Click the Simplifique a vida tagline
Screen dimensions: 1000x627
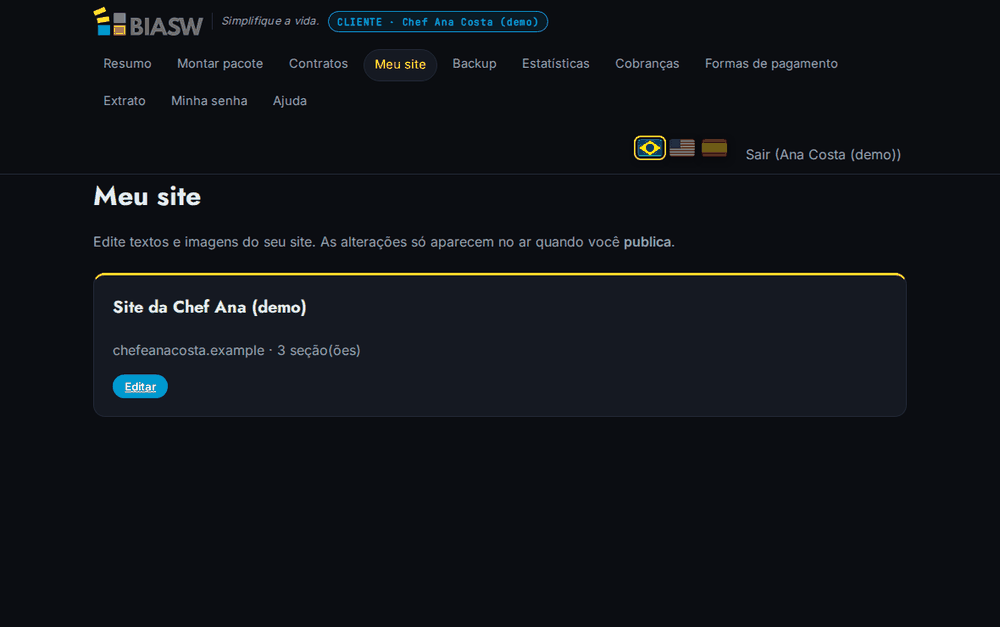click(270, 21)
